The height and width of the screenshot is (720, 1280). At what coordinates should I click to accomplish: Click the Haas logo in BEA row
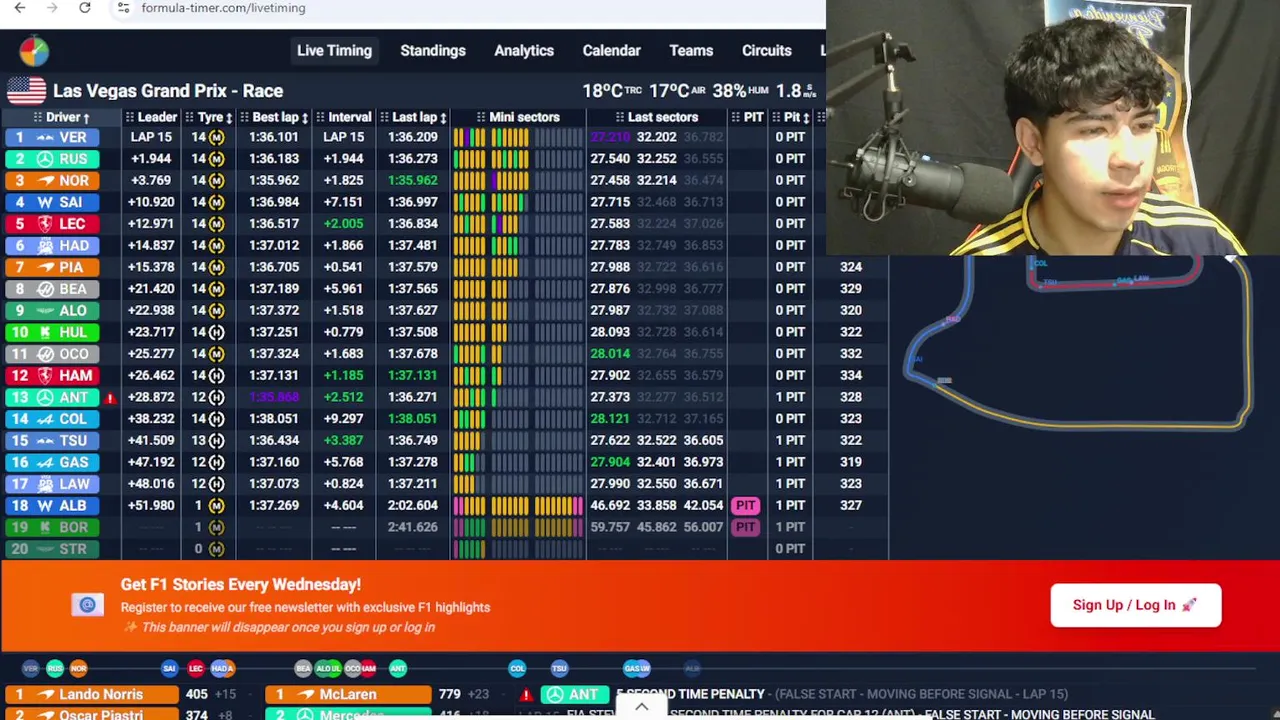click(45, 289)
